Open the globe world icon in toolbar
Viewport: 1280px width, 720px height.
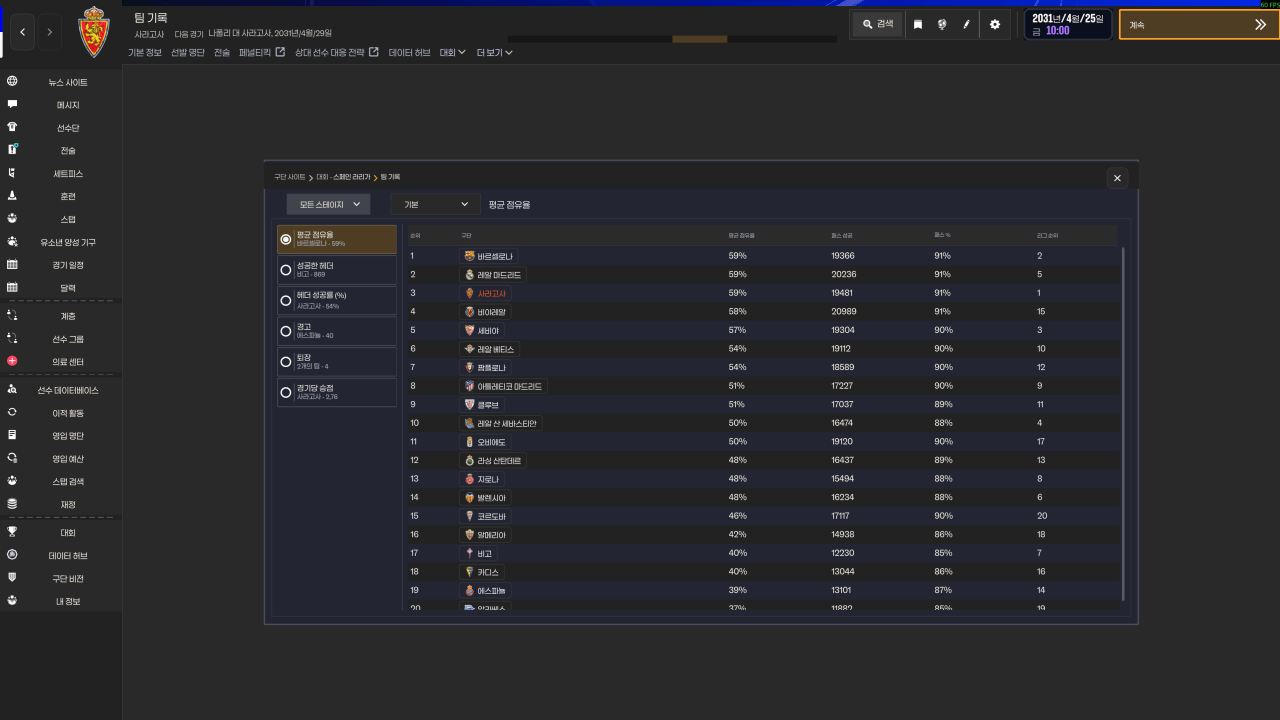[942, 24]
